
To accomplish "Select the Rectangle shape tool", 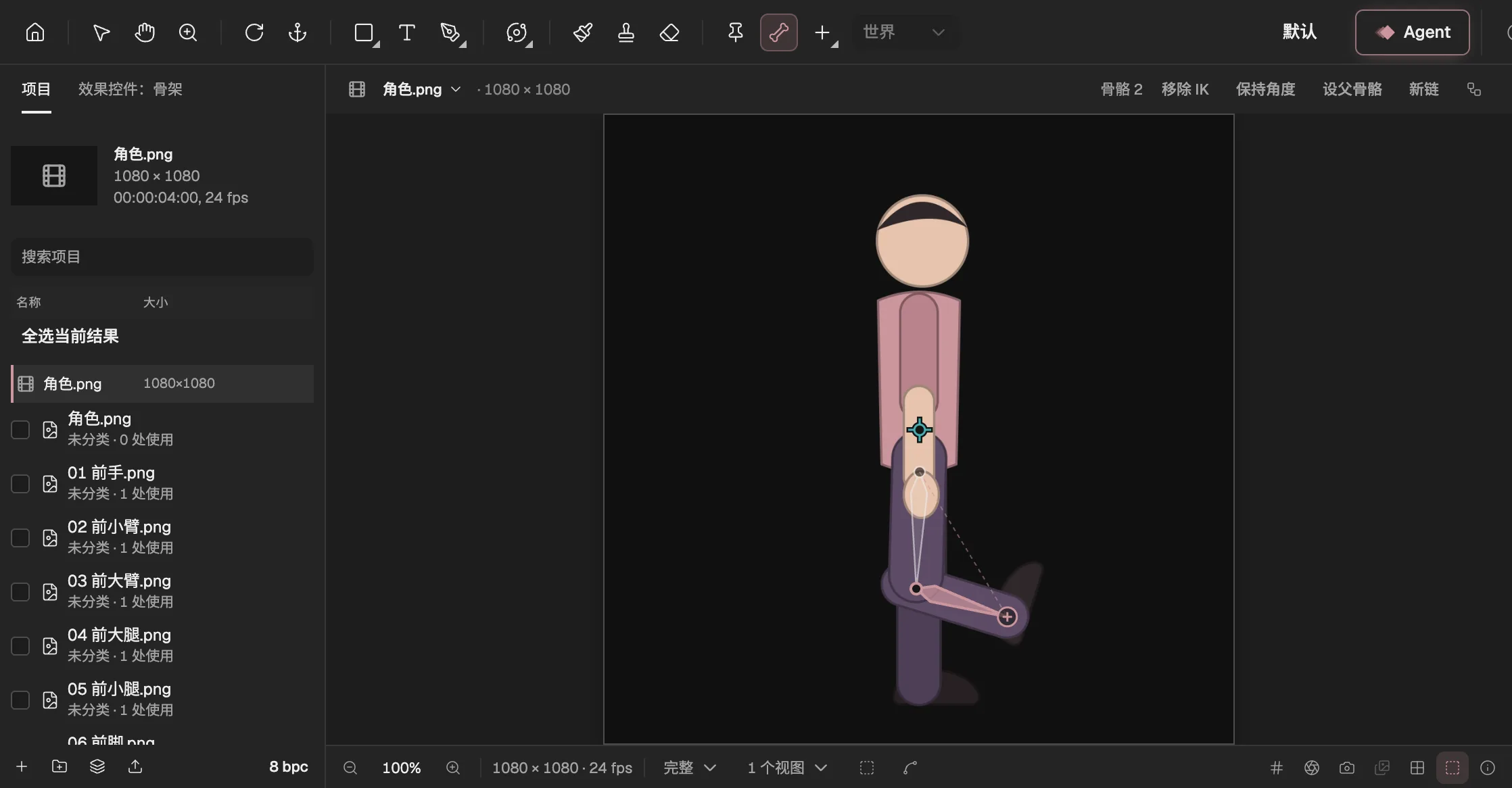I will click(364, 32).
